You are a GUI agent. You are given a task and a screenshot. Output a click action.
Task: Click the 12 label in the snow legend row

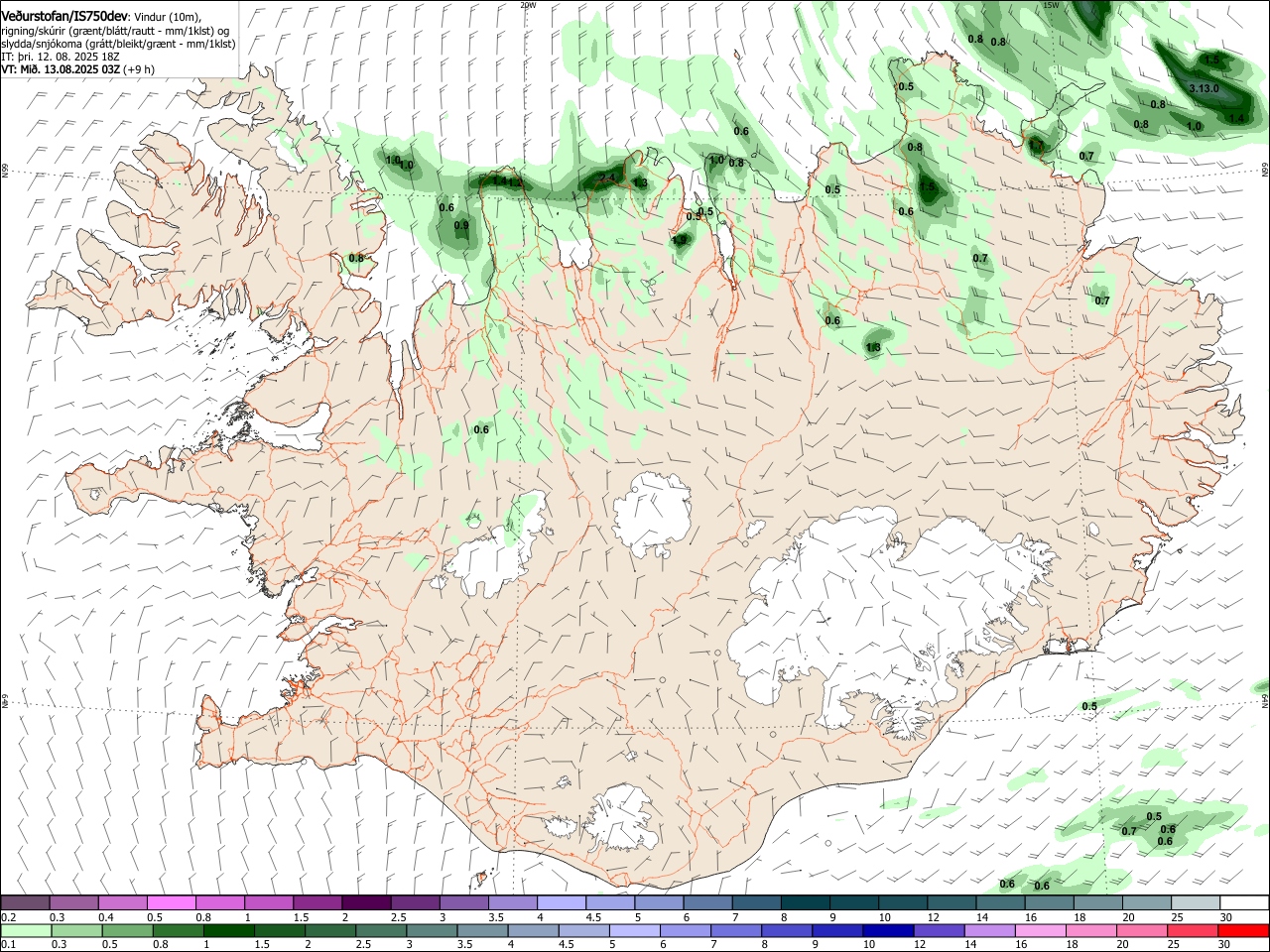coord(933,917)
